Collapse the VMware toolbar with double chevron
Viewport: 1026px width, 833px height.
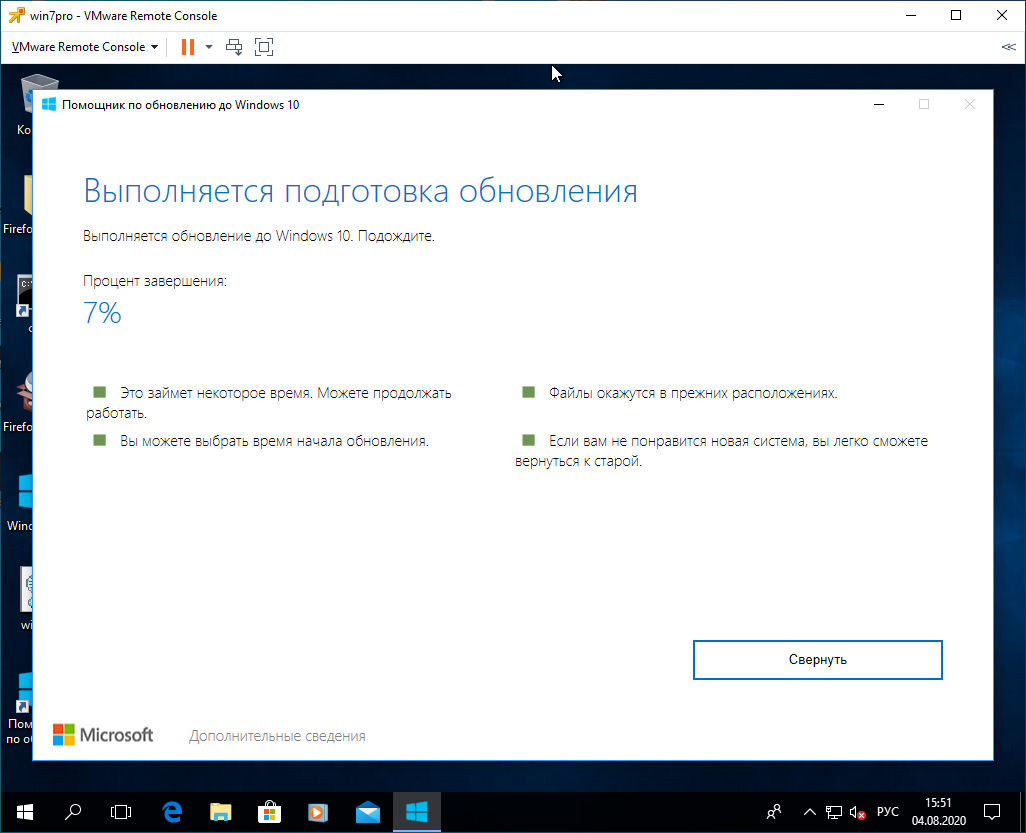(x=1008, y=47)
